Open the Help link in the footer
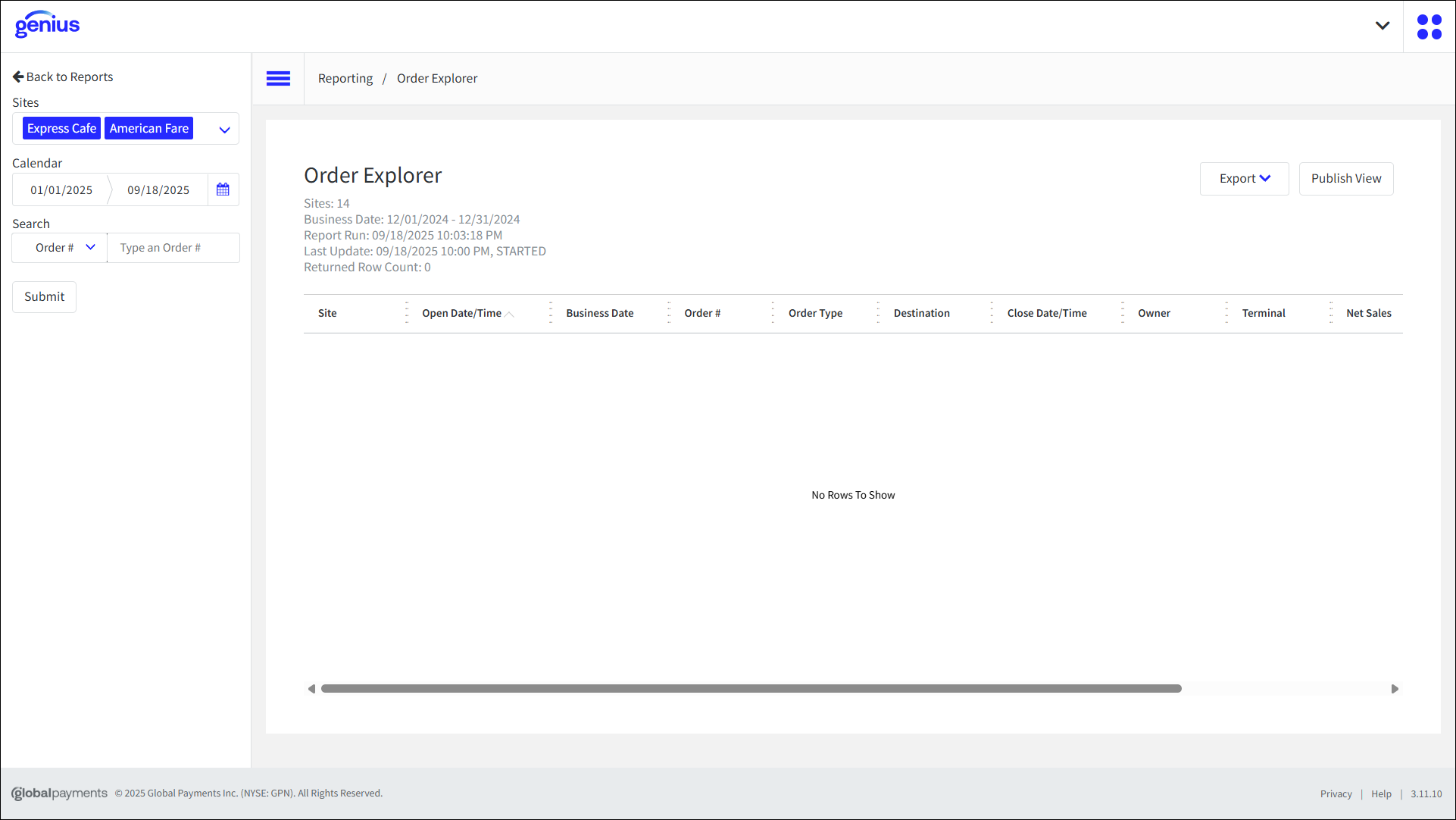Screen dimensions: 1456x820 [x=1382, y=793]
